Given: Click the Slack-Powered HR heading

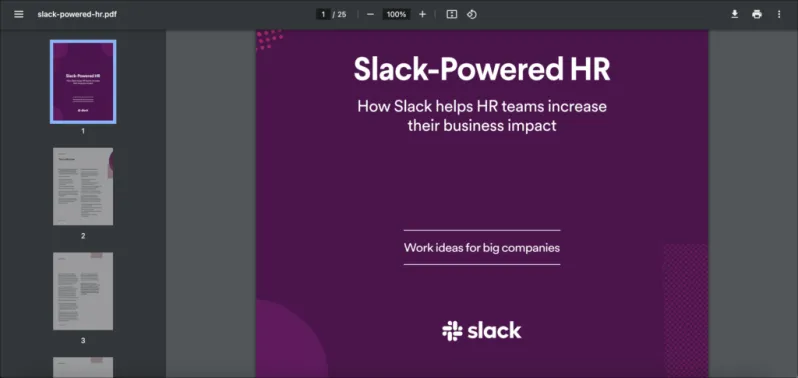Looking at the screenshot, I should (x=482, y=69).
